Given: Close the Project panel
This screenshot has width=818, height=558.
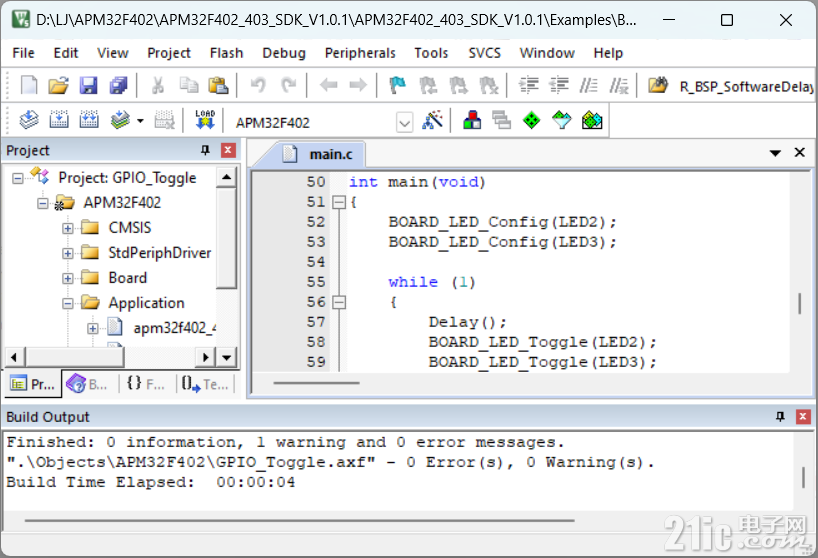Looking at the screenshot, I should tap(228, 150).
